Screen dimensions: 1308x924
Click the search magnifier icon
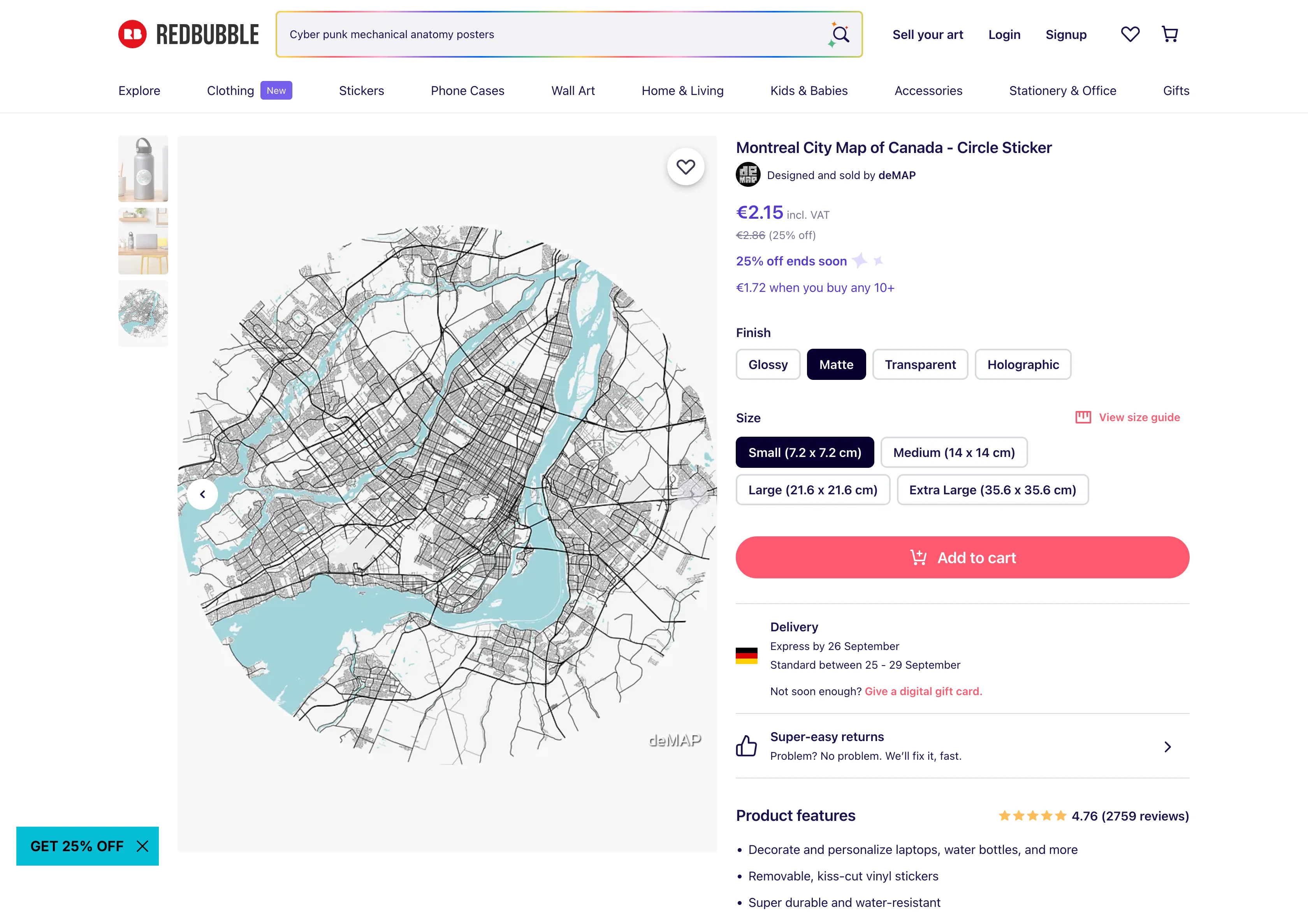click(840, 34)
